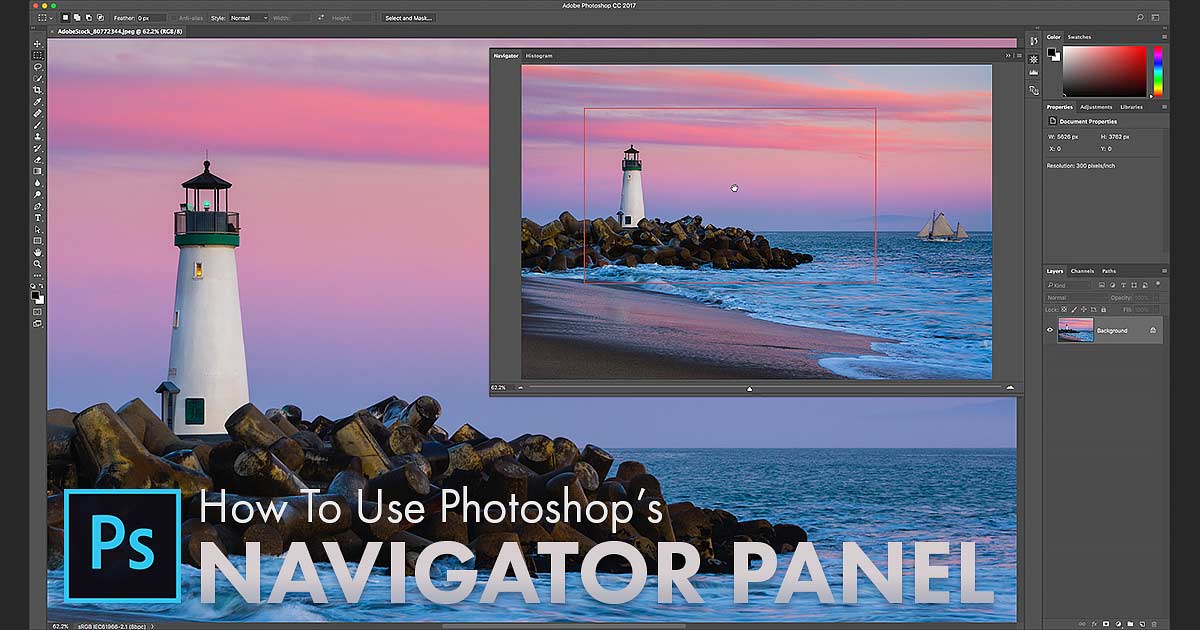Viewport: 1200px width, 630px height.
Task: Open the Navigator panel menu
Action: (1020, 55)
